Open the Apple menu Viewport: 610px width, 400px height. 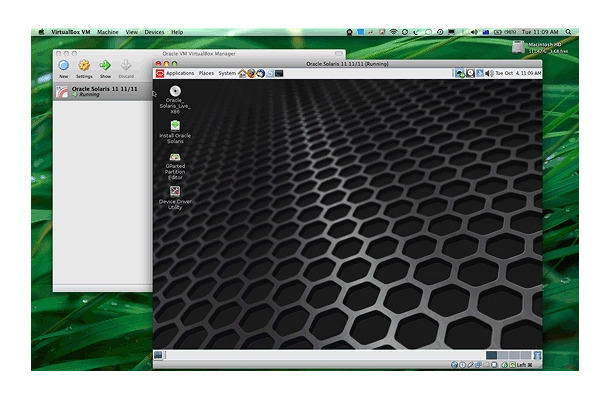(41, 32)
